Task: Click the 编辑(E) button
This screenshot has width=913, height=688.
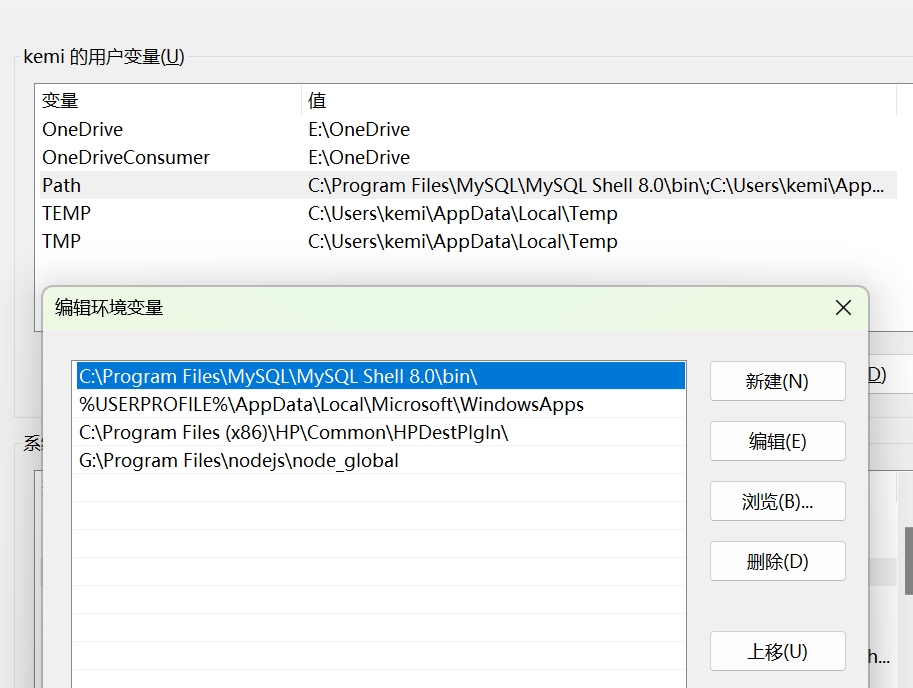Action: point(777,441)
